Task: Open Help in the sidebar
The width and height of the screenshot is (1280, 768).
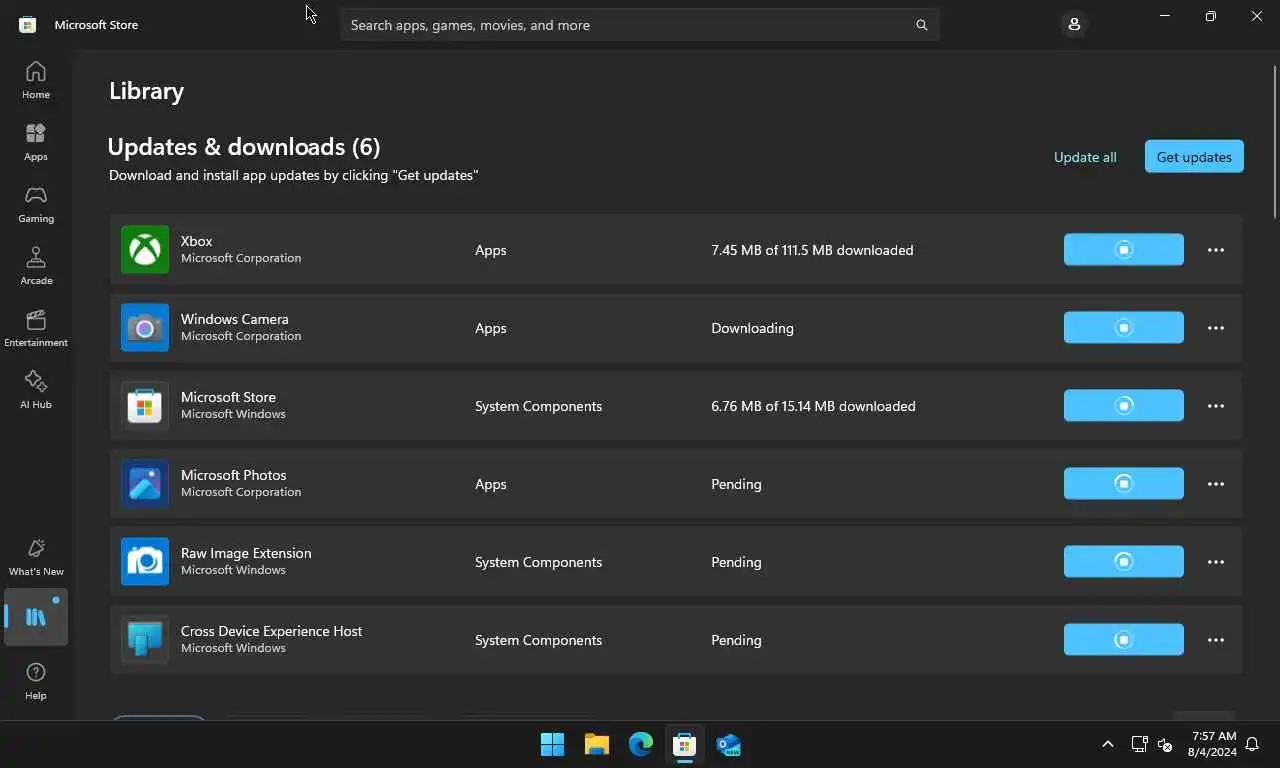Action: coord(36,681)
